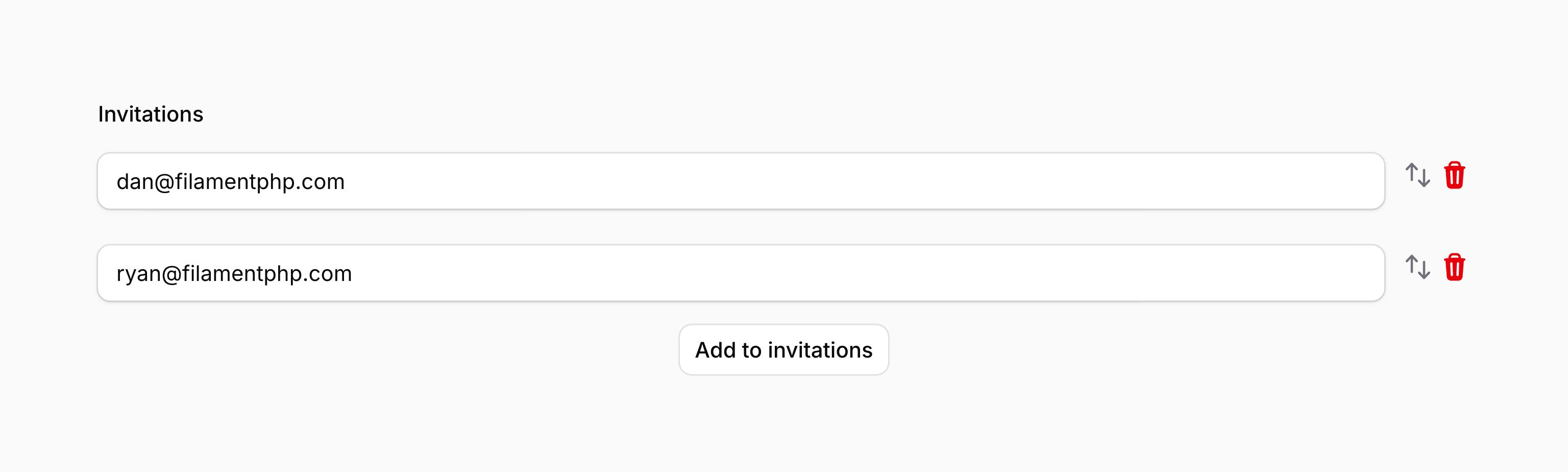Click down arrow of dan's reorder icon
The height and width of the screenshot is (472, 1568).
1425,178
